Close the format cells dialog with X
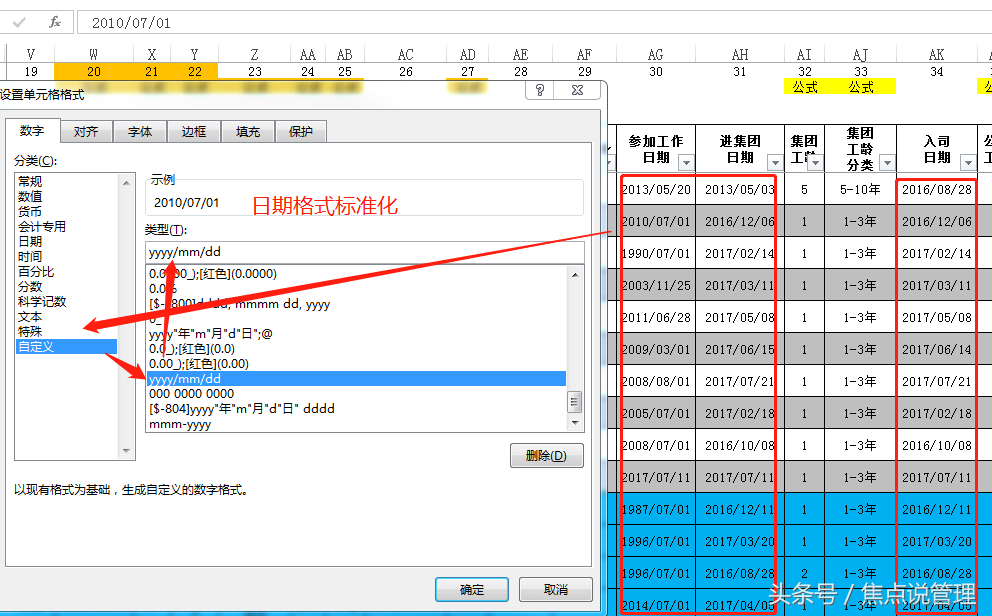The height and width of the screenshot is (616, 992). pos(577,90)
